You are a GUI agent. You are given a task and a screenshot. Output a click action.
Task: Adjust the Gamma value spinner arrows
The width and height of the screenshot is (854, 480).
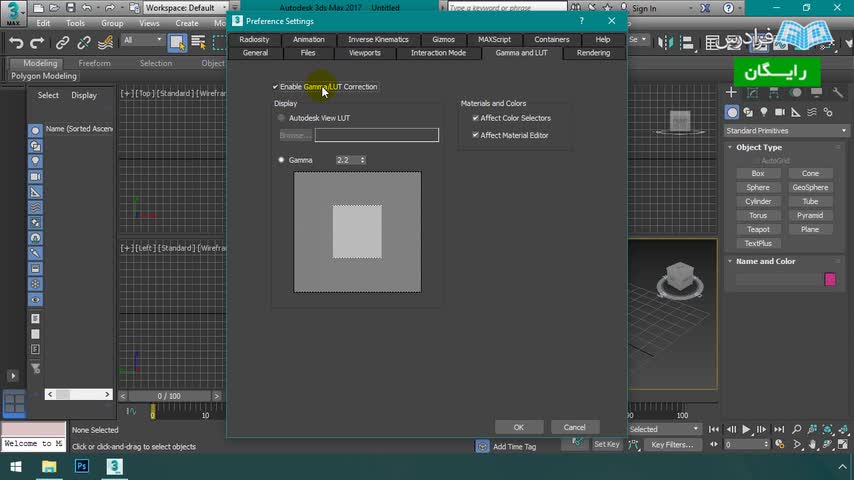pyautogui.click(x=363, y=160)
